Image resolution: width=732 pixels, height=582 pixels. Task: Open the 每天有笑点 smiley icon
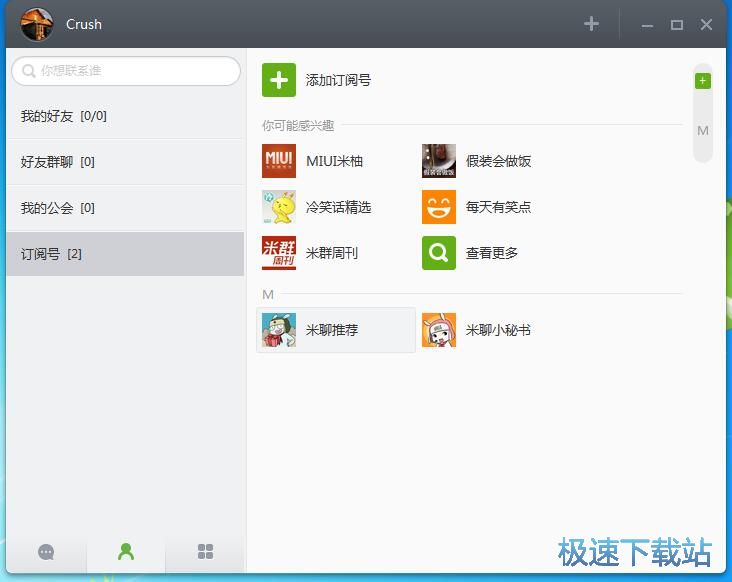(x=439, y=207)
